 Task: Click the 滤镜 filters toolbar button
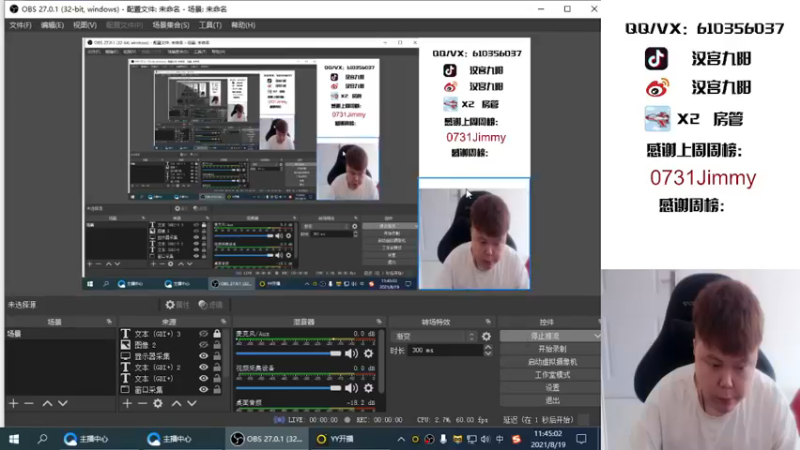coord(211,305)
